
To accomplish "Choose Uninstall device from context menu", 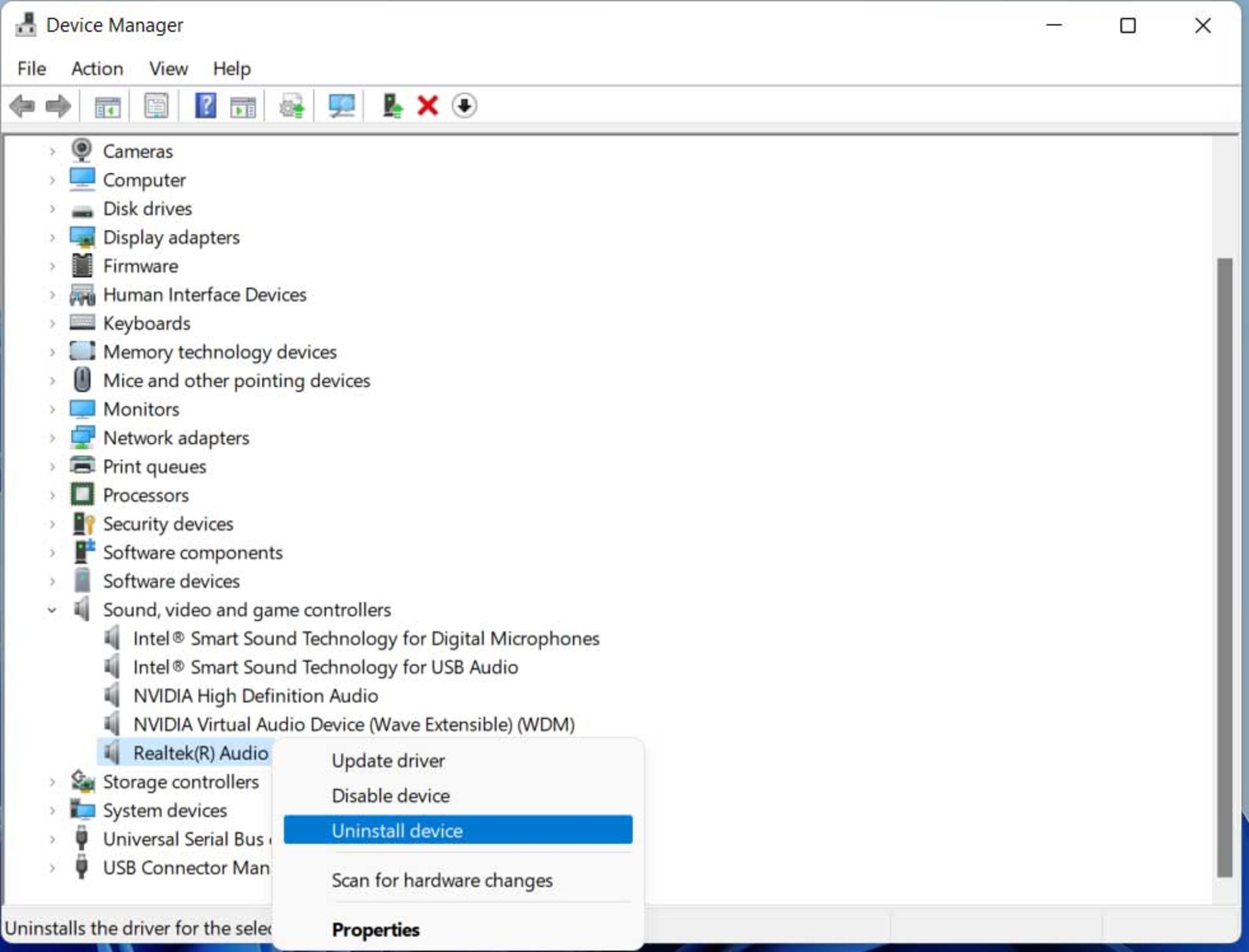I will 397,830.
